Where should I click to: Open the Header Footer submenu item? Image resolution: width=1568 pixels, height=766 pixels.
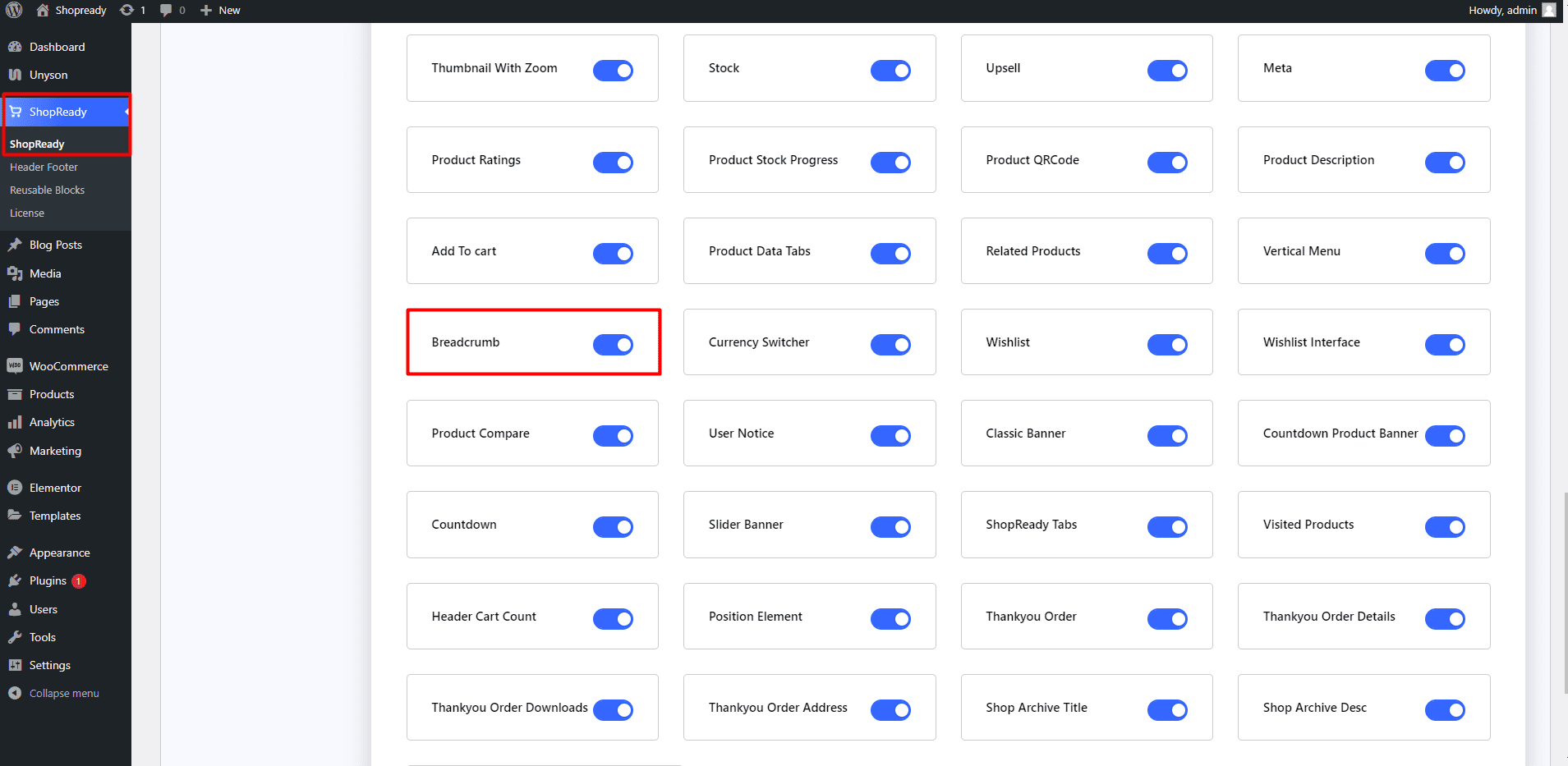tap(44, 167)
